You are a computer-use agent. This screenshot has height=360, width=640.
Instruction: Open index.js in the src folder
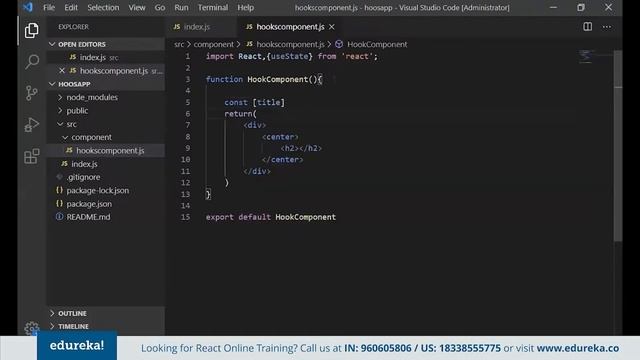point(84,164)
